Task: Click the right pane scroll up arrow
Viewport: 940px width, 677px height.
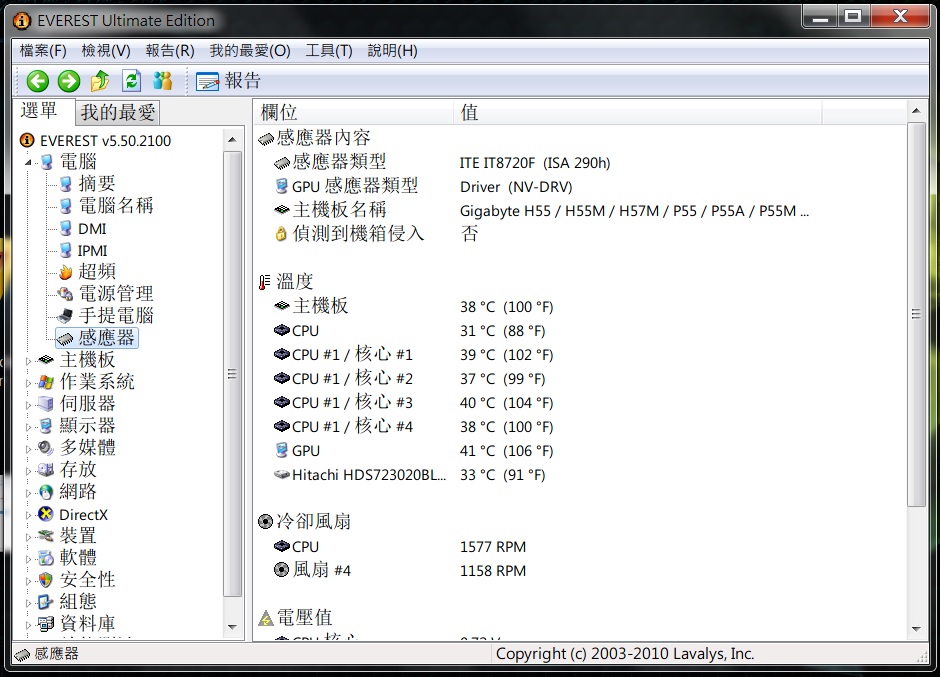Action: click(916, 111)
